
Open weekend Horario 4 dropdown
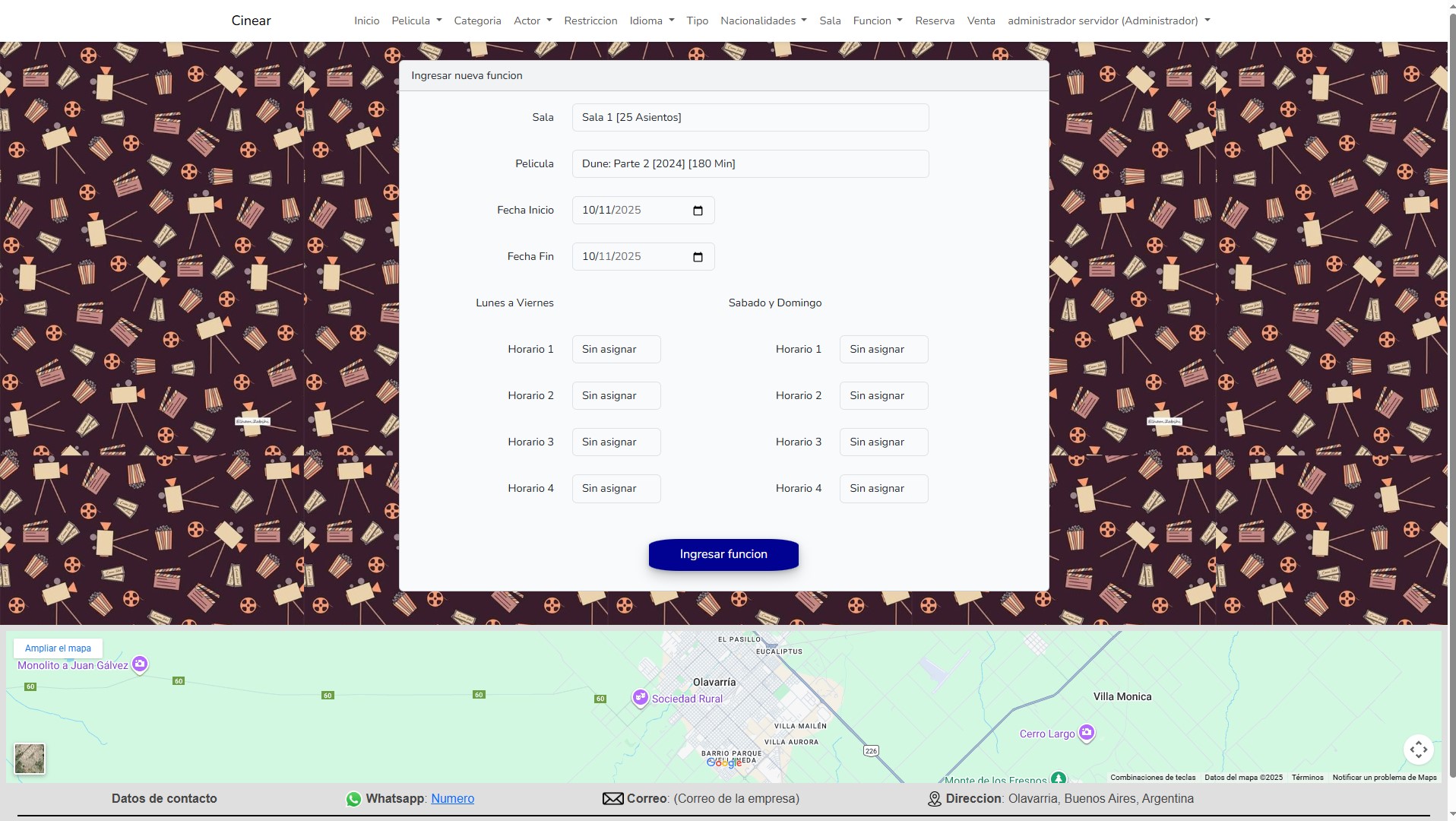pos(883,489)
